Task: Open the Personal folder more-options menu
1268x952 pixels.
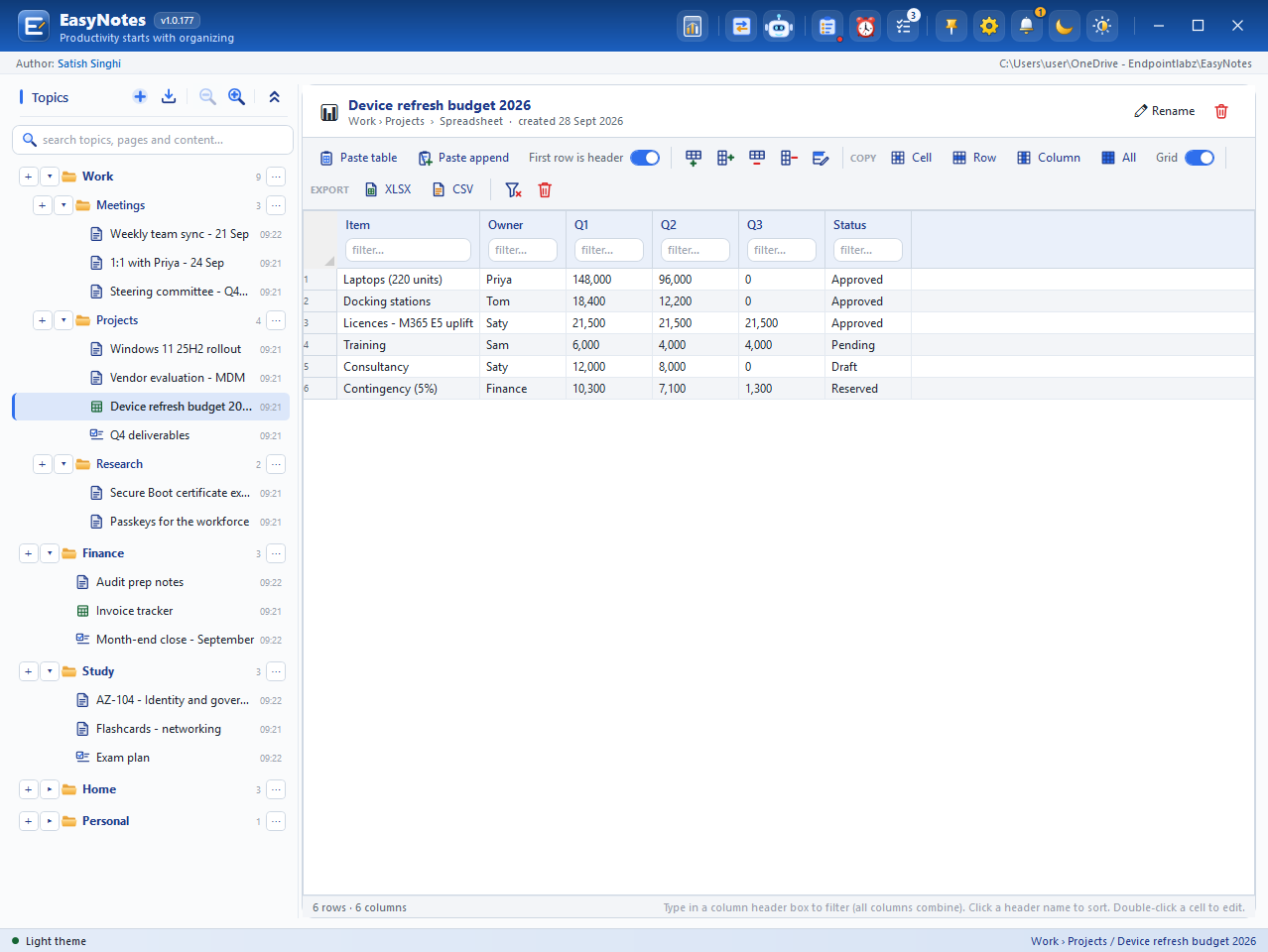Action: point(277,821)
